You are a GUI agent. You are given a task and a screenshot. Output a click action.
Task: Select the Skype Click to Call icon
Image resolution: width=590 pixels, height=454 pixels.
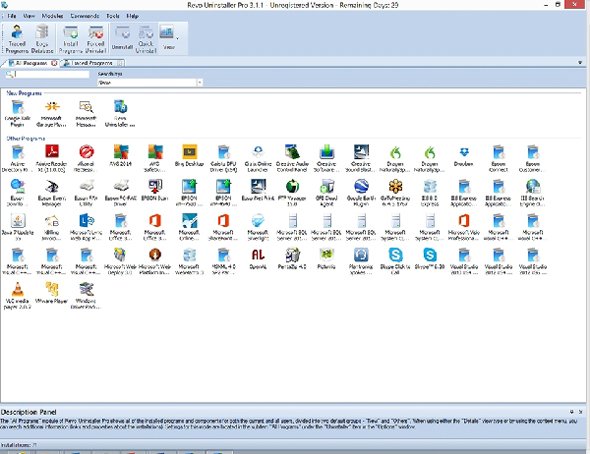(395, 261)
